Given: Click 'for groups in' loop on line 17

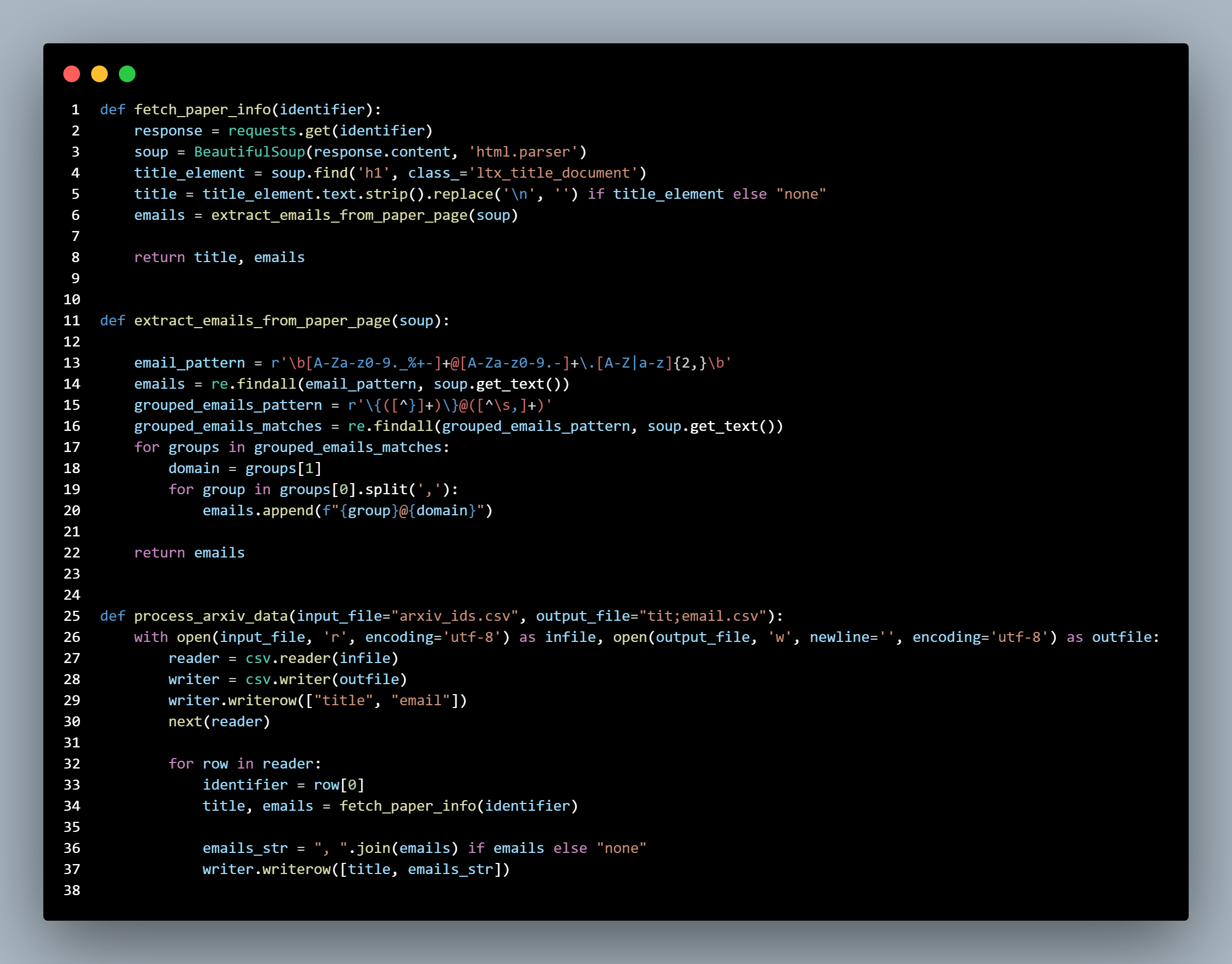Looking at the screenshot, I should coord(190,447).
